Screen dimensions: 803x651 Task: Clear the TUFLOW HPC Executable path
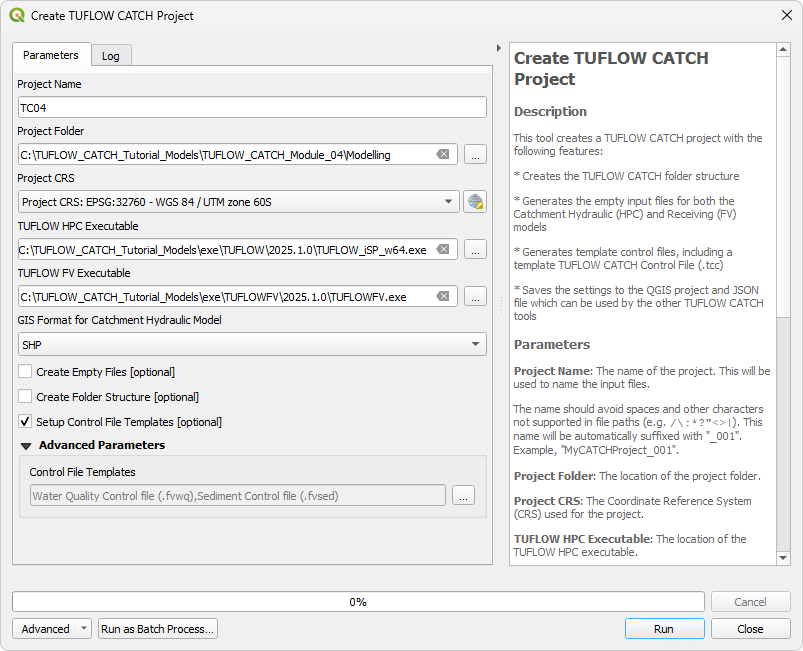click(x=443, y=249)
